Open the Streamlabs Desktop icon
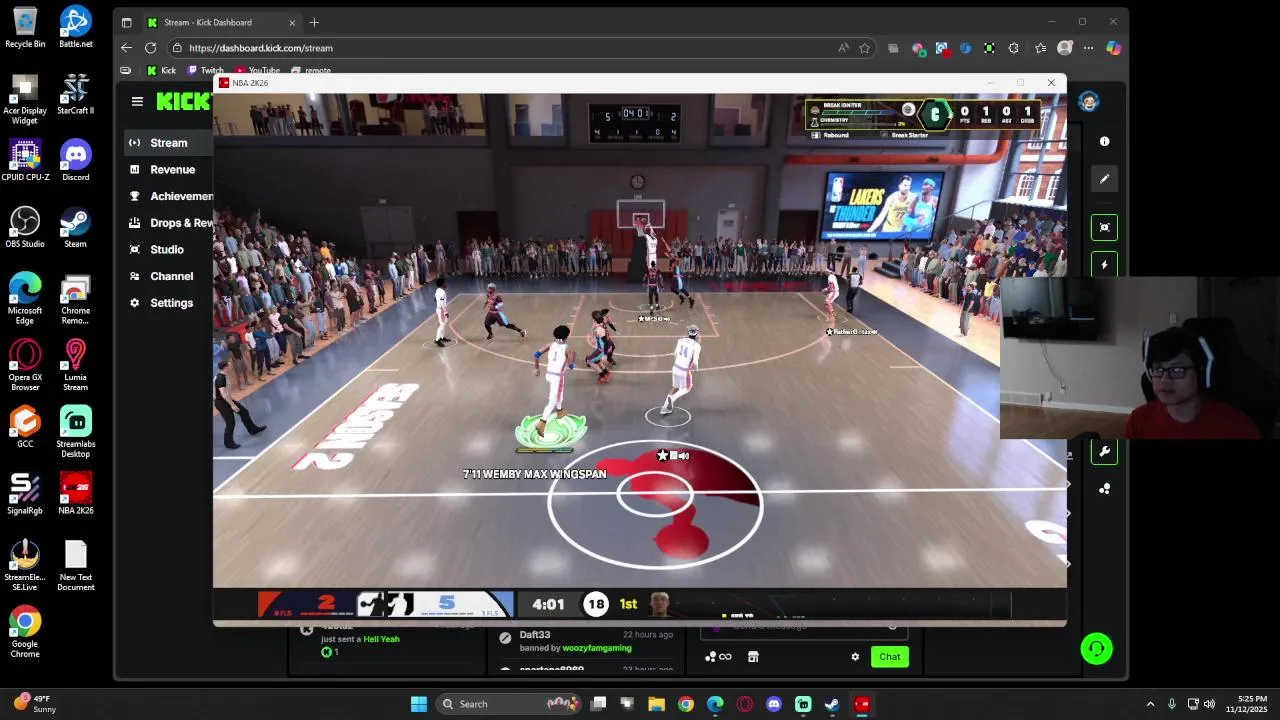This screenshot has height=720, width=1280. [x=75, y=432]
